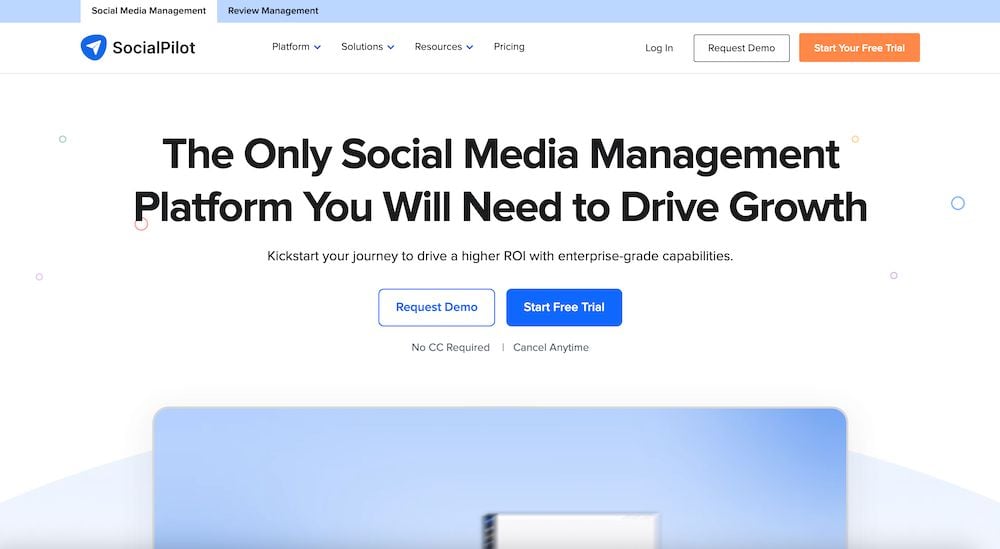Expand the Resources chevron arrow

(469, 47)
